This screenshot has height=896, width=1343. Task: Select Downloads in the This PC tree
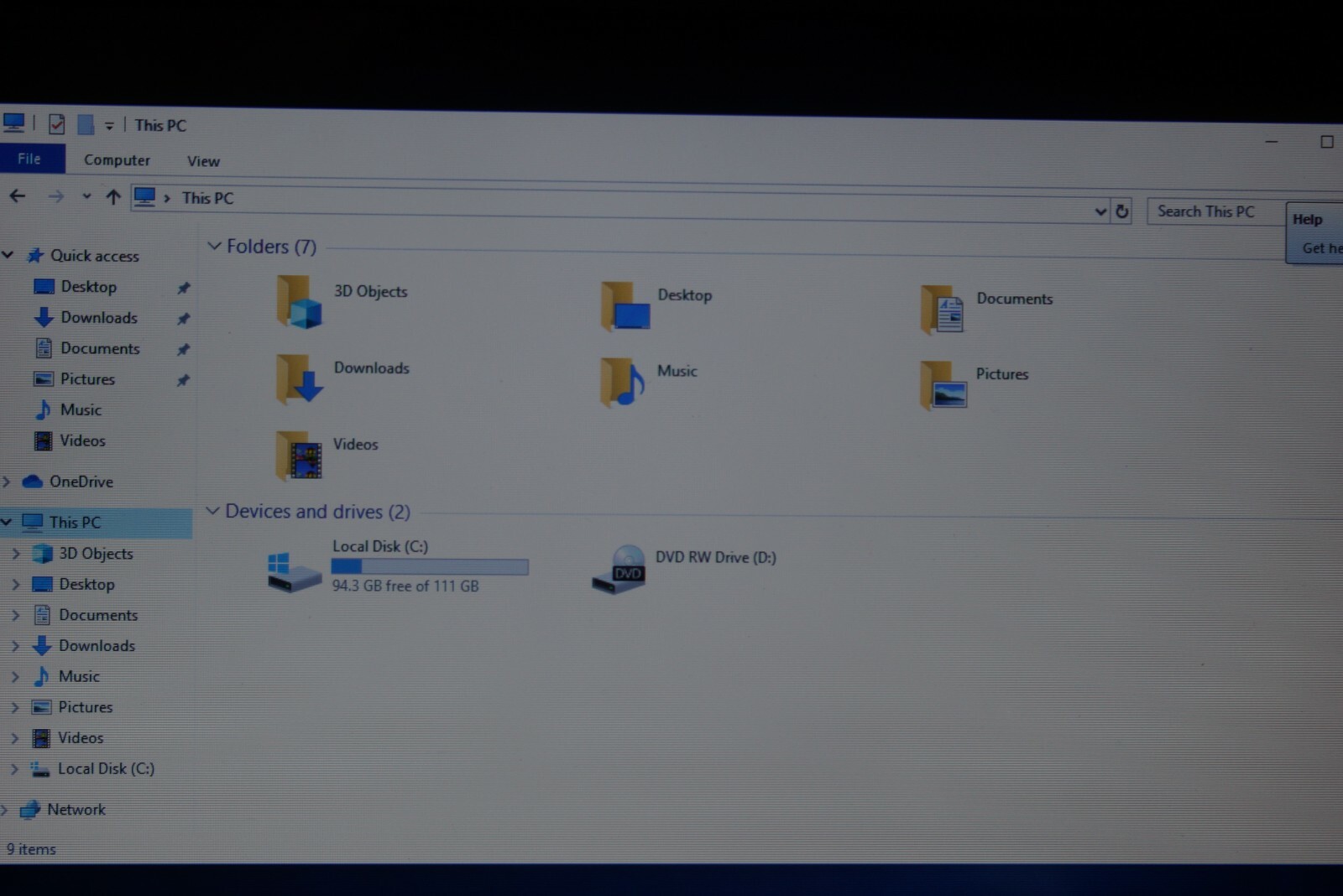pos(83,646)
